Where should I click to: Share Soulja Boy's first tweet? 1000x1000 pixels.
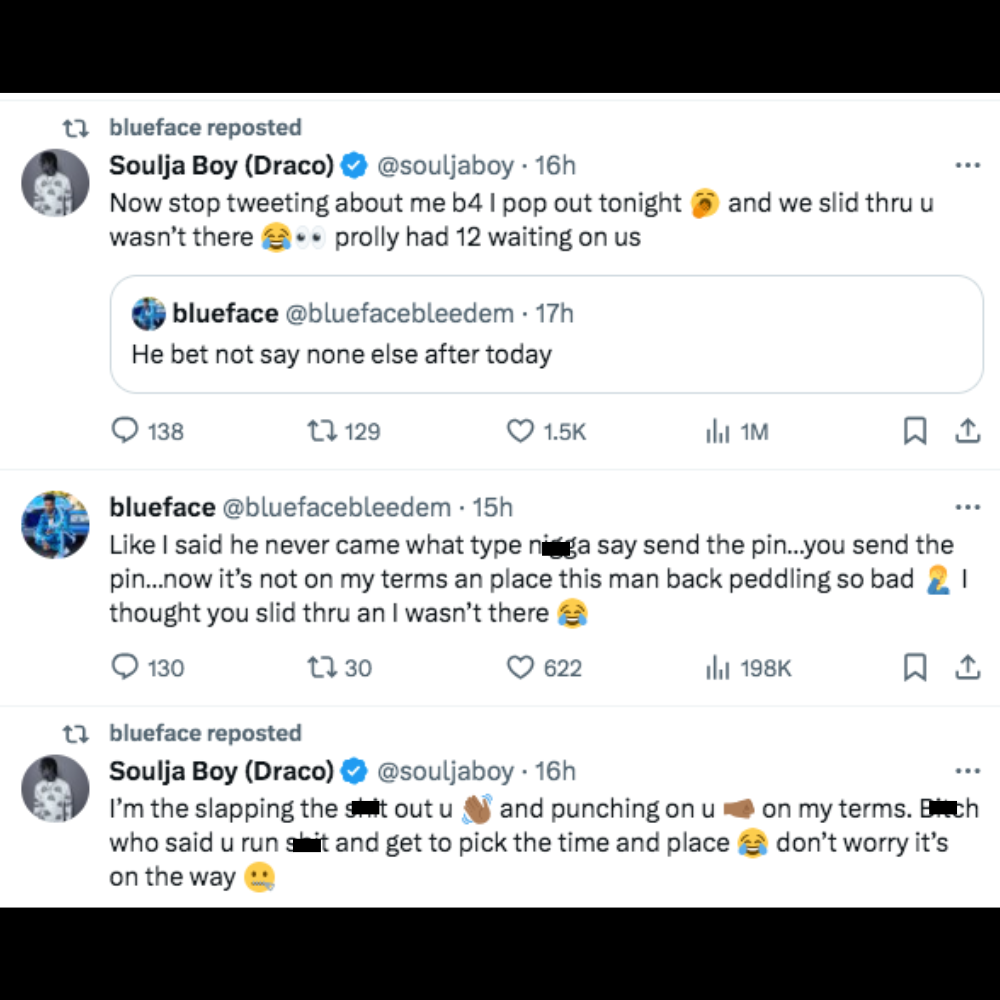click(x=967, y=431)
